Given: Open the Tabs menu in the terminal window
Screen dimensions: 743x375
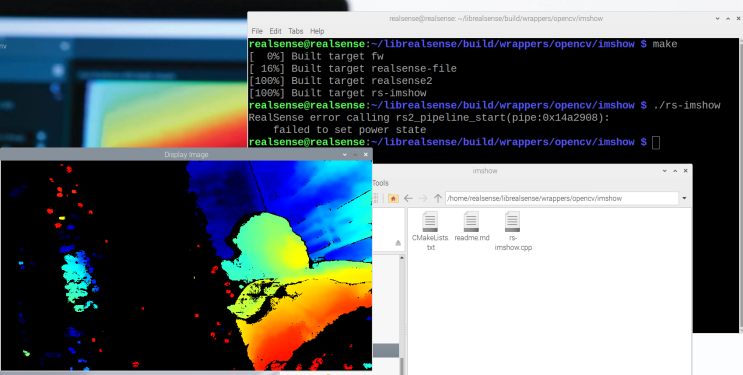Looking at the screenshot, I should point(296,31).
